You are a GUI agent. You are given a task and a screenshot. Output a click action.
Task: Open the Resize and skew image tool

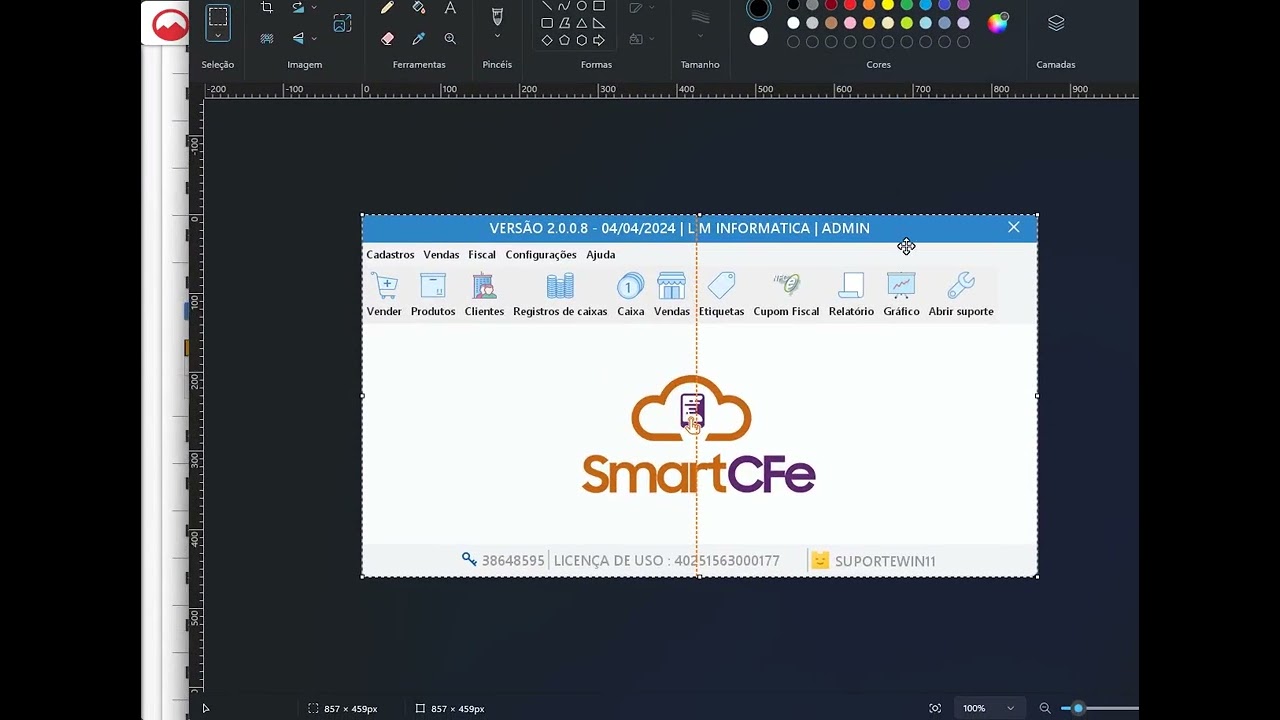click(342, 23)
